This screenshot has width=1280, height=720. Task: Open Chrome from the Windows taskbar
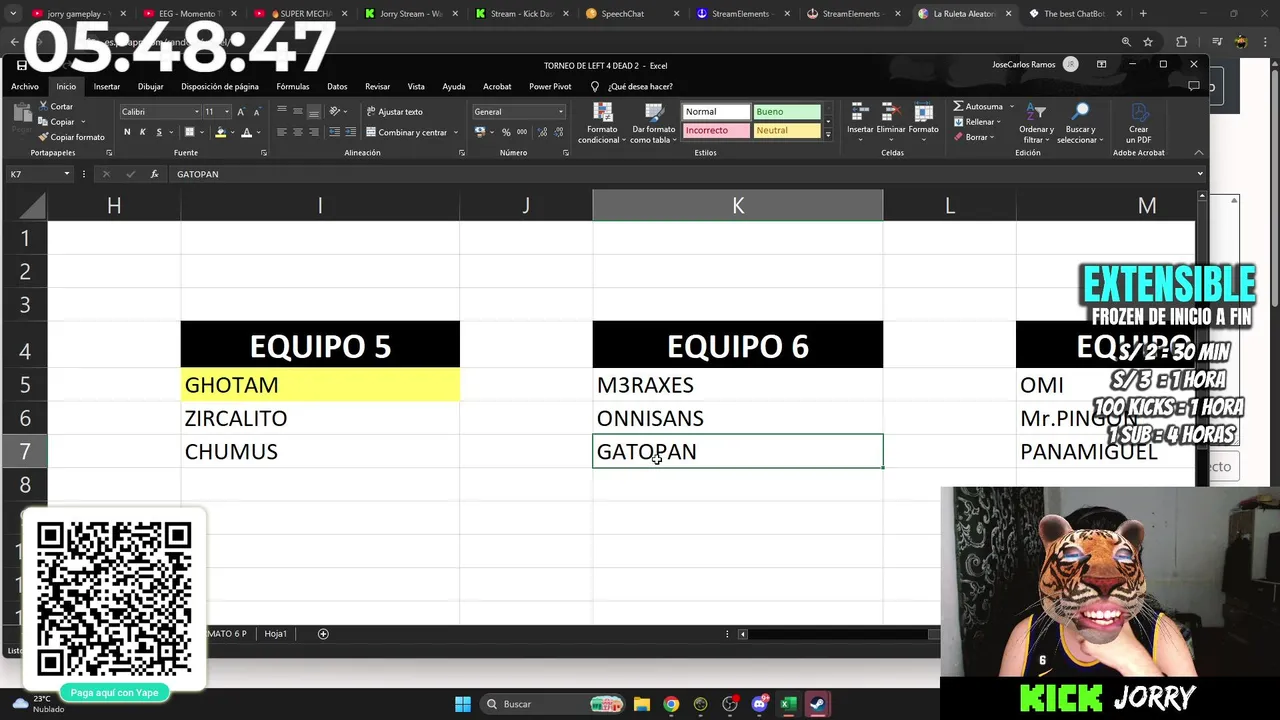(671, 704)
